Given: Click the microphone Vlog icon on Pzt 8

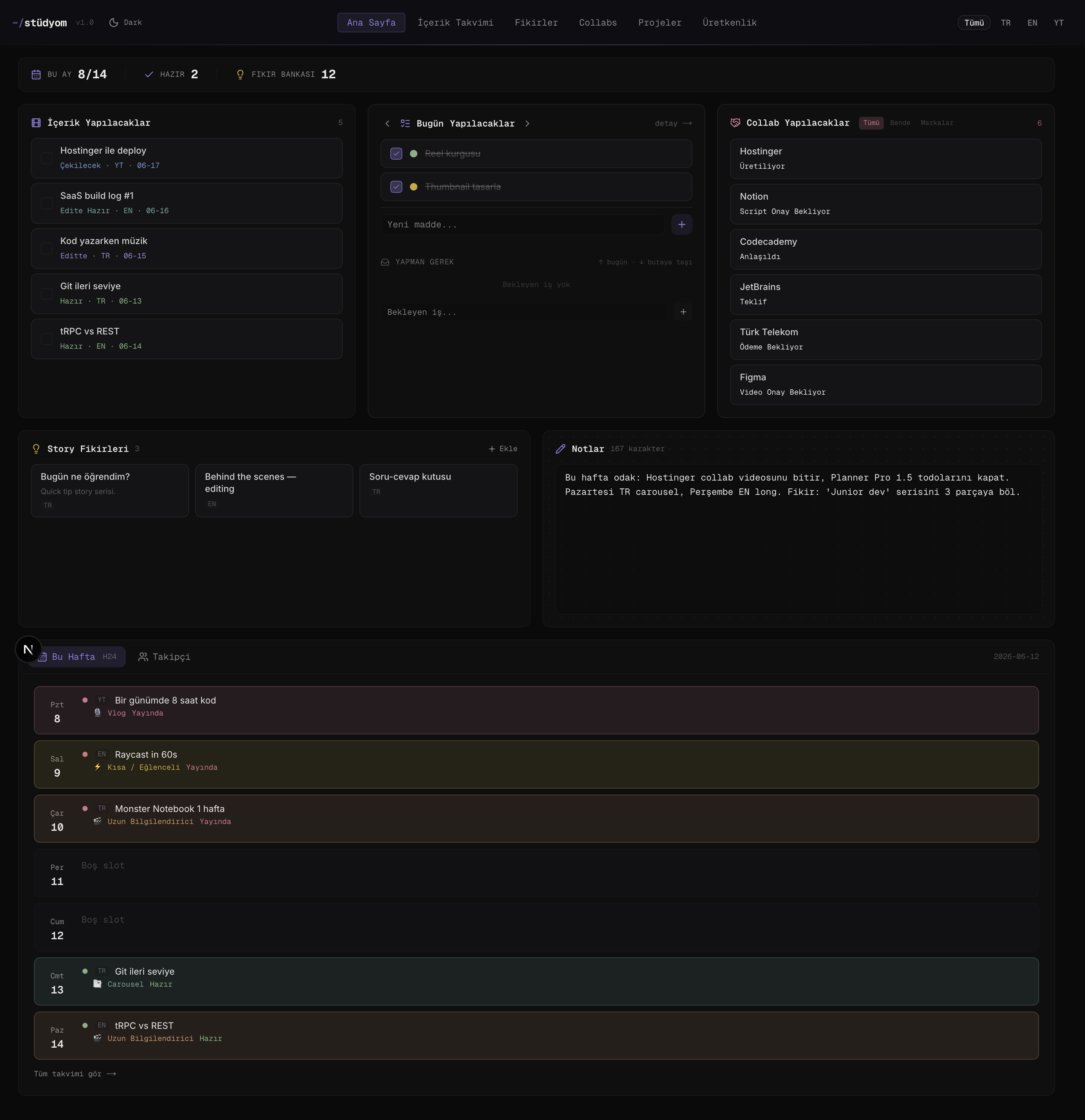Looking at the screenshot, I should pos(97,713).
